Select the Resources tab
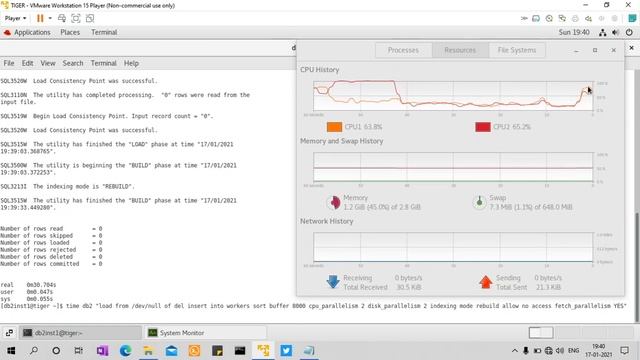The image size is (640, 360). [460, 50]
